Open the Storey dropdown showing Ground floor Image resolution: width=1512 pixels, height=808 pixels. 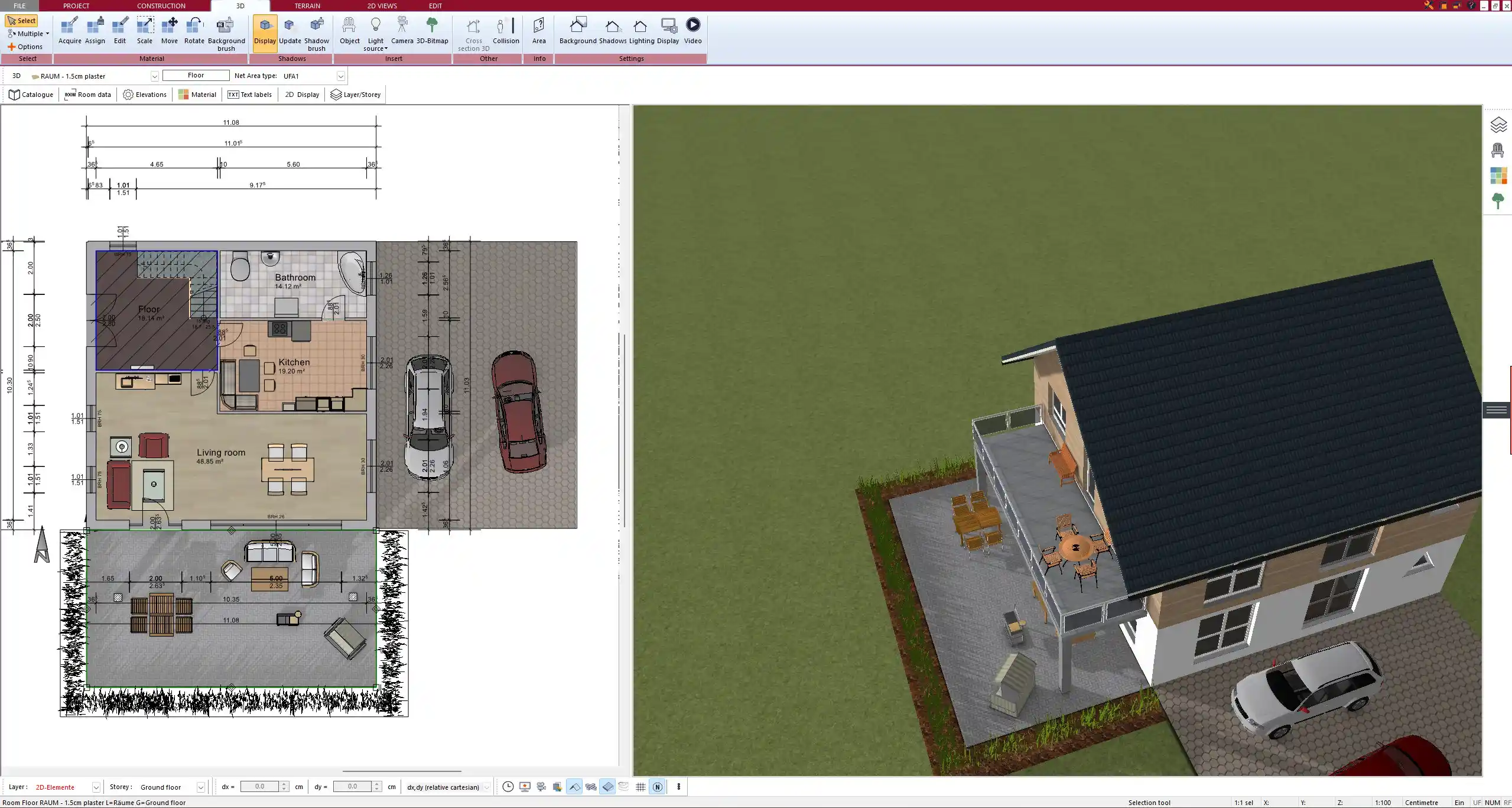200,787
